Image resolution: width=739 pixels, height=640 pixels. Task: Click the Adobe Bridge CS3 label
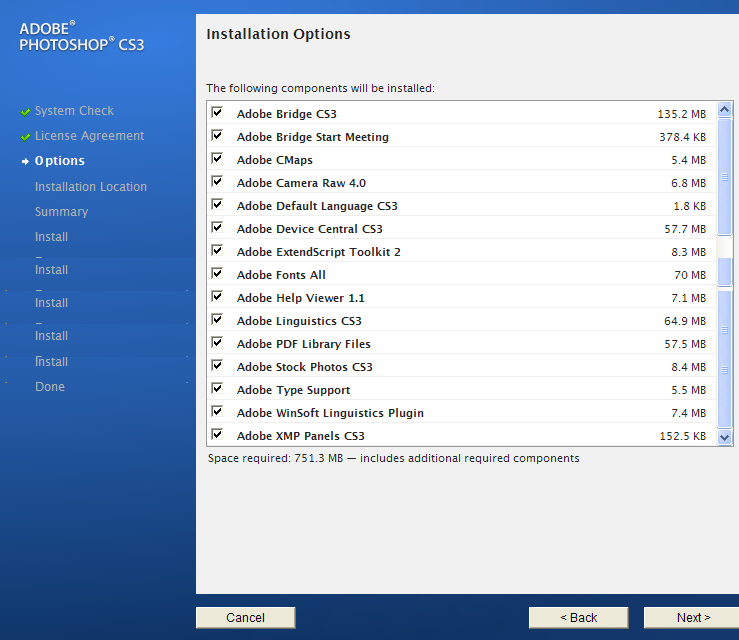point(287,114)
